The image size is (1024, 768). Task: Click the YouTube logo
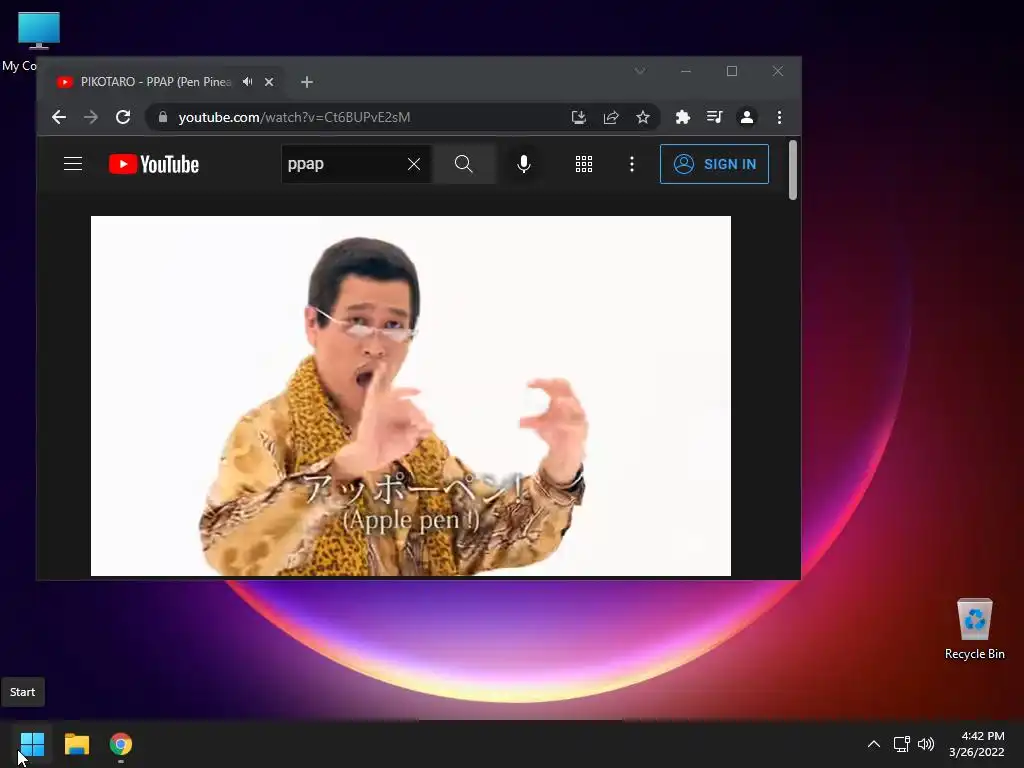click(153, 164)
